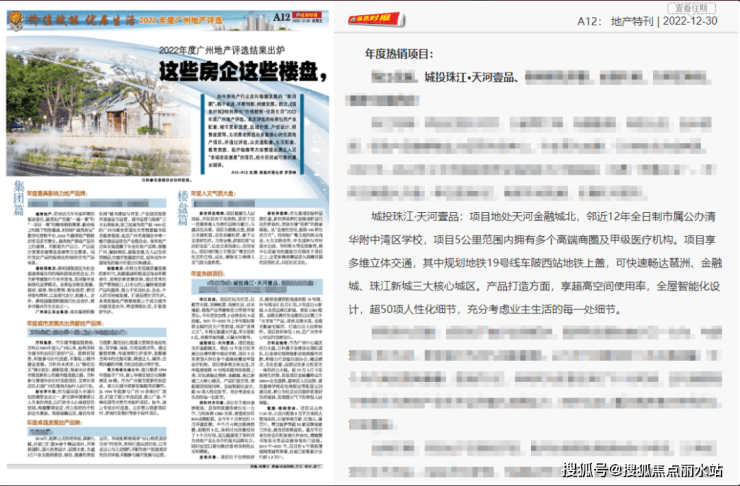Click the '年度卓越发展地产品牌:' heading

[54, 422]
